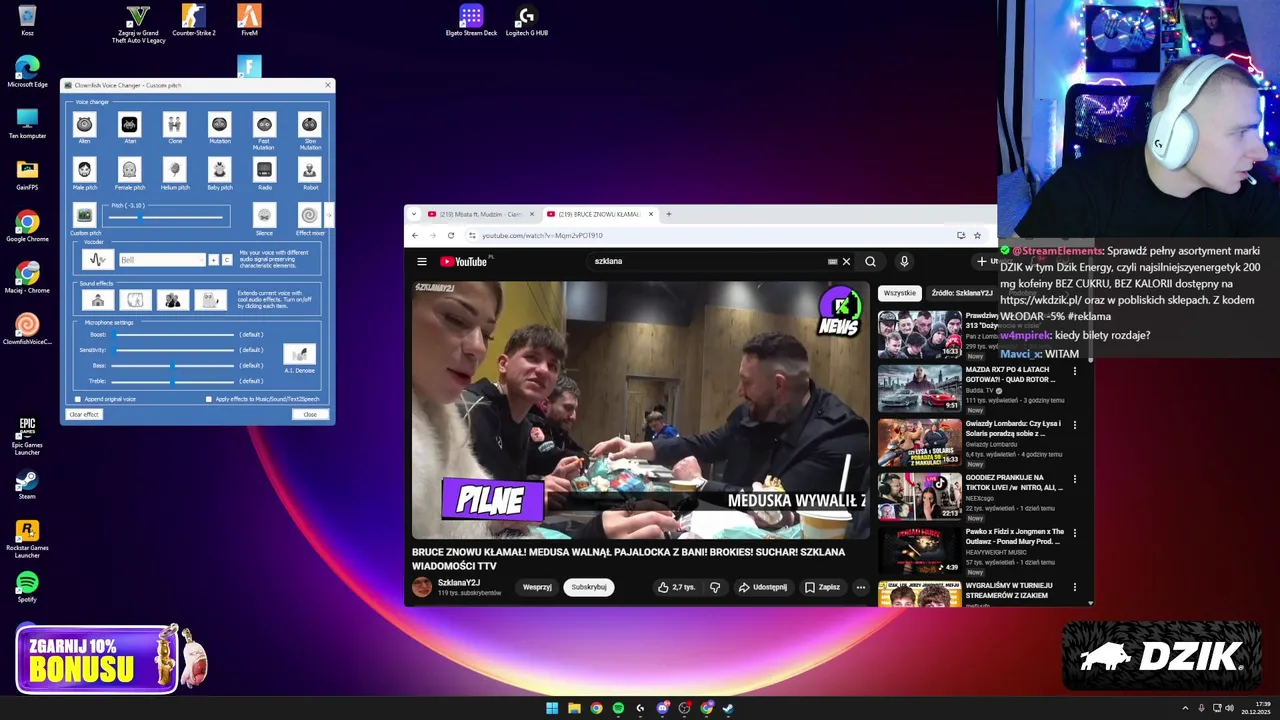Enable Apply effects to Music/Sound/Text2Speech

click(x=209, y=399)
